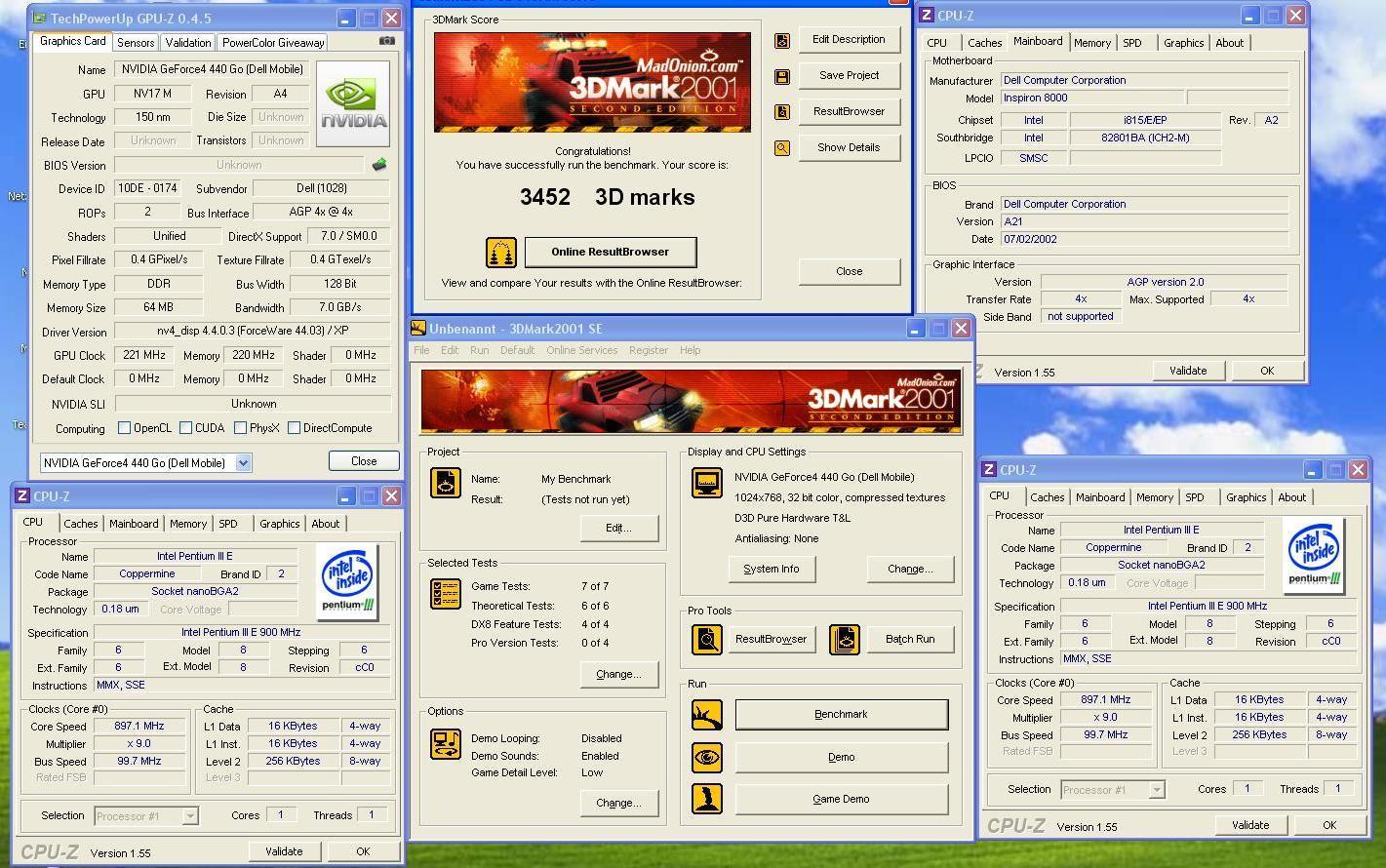Click the 3DMark2001 banner in score dialog
The image size is (1386, 868).
click(592, 83)
